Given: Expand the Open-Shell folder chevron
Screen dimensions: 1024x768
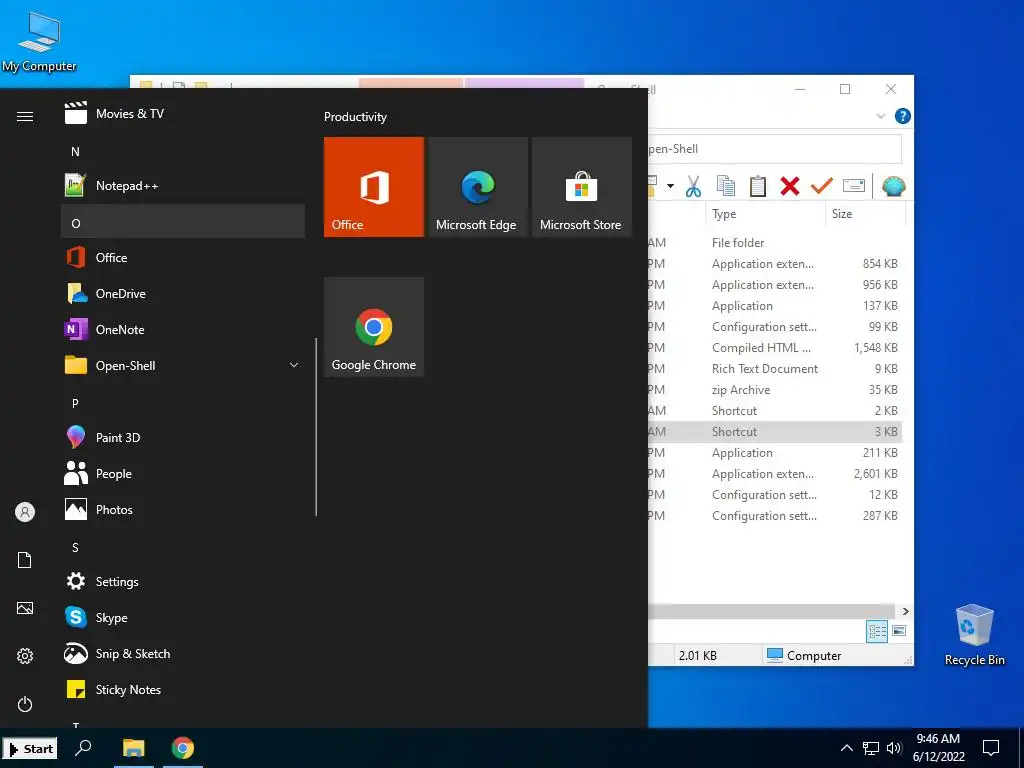Looking at the screenshot, I should 294,366.
